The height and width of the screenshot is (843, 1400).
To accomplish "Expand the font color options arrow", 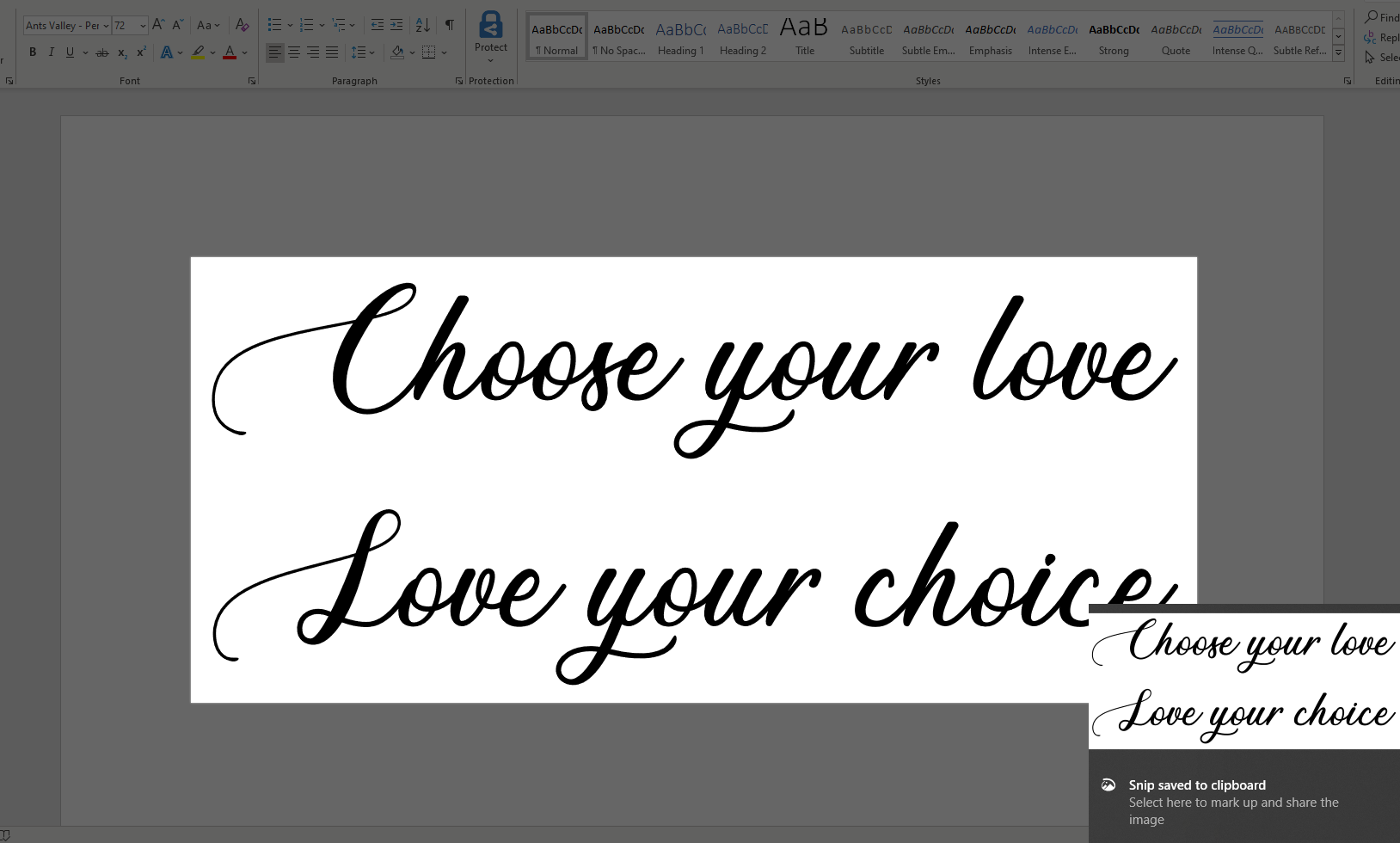I will coord(245,52).
